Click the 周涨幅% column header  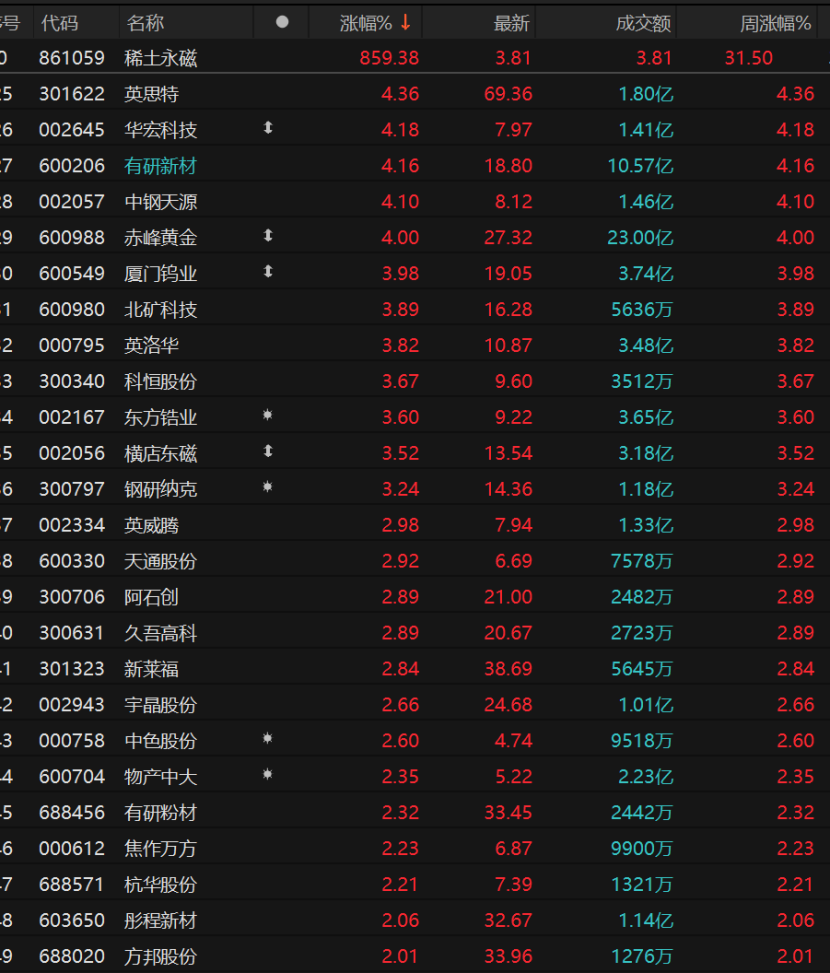(x=775, y=24)
